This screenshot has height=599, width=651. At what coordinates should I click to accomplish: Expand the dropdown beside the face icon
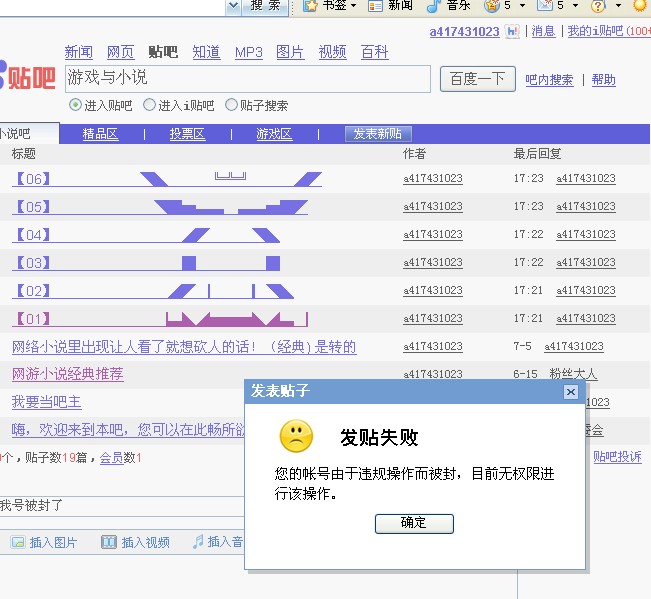pos(522,5)
